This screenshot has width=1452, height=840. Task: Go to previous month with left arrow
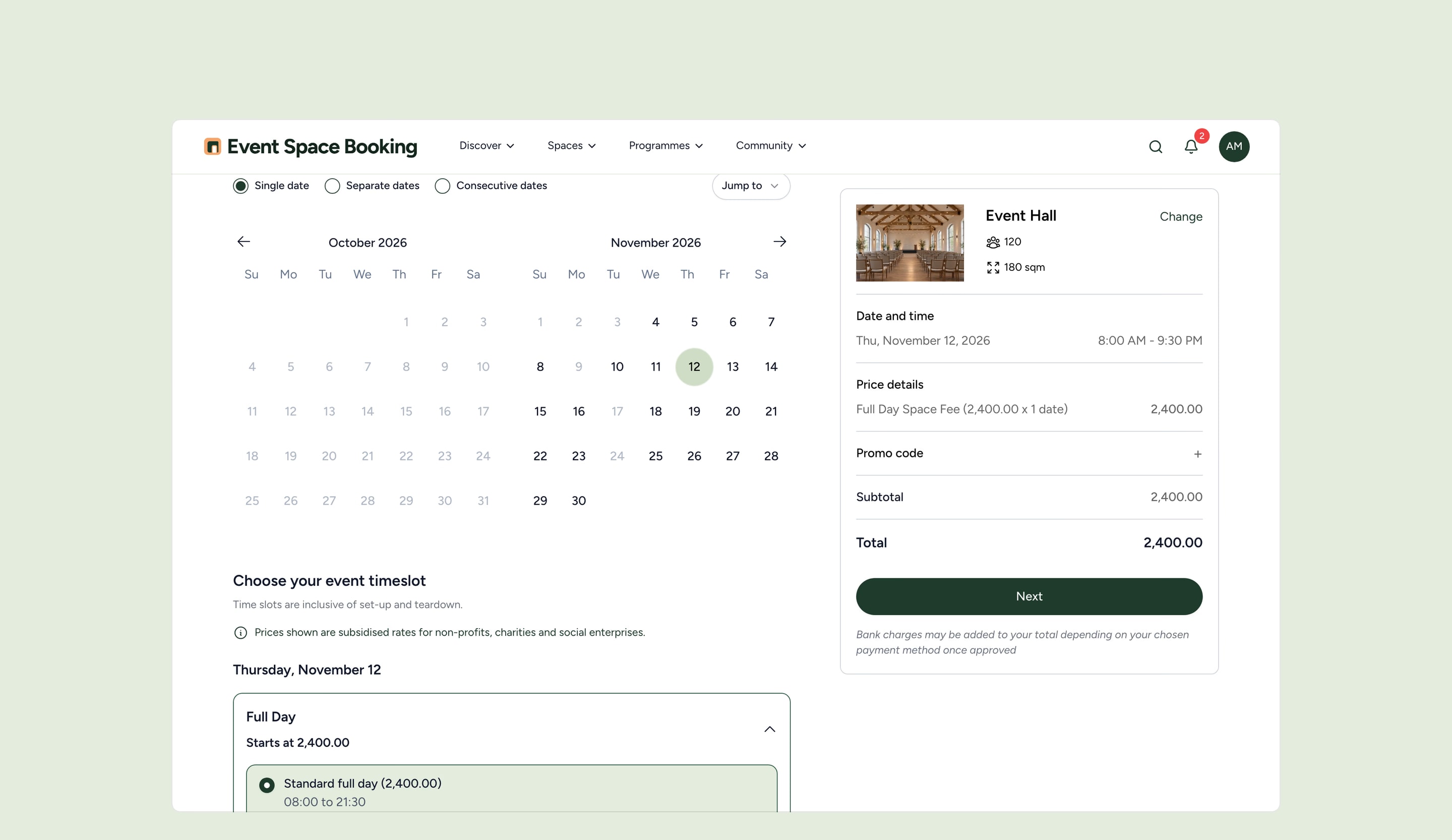(244, 242)
